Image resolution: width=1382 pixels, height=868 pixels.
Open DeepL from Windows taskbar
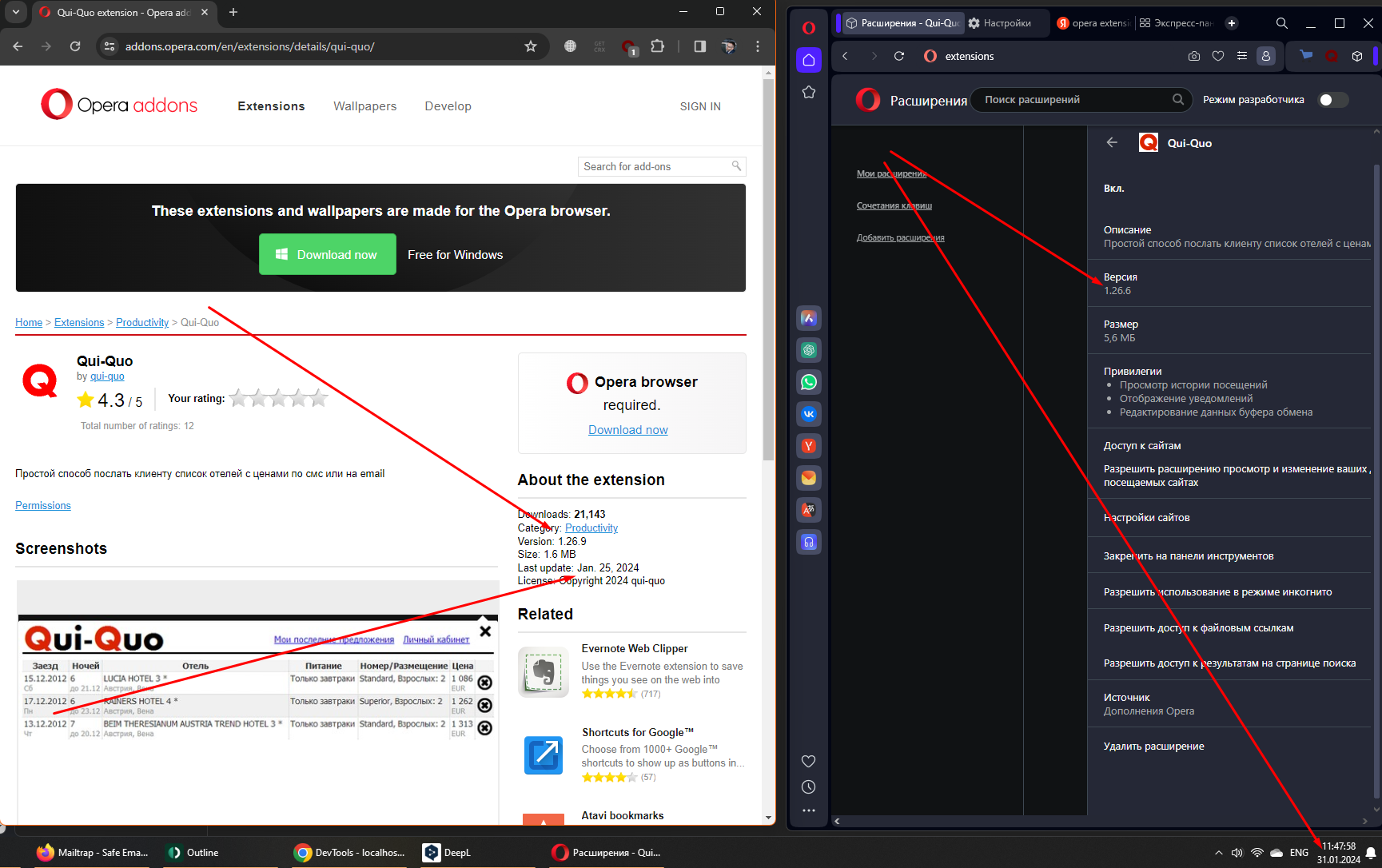click(448, 852)
